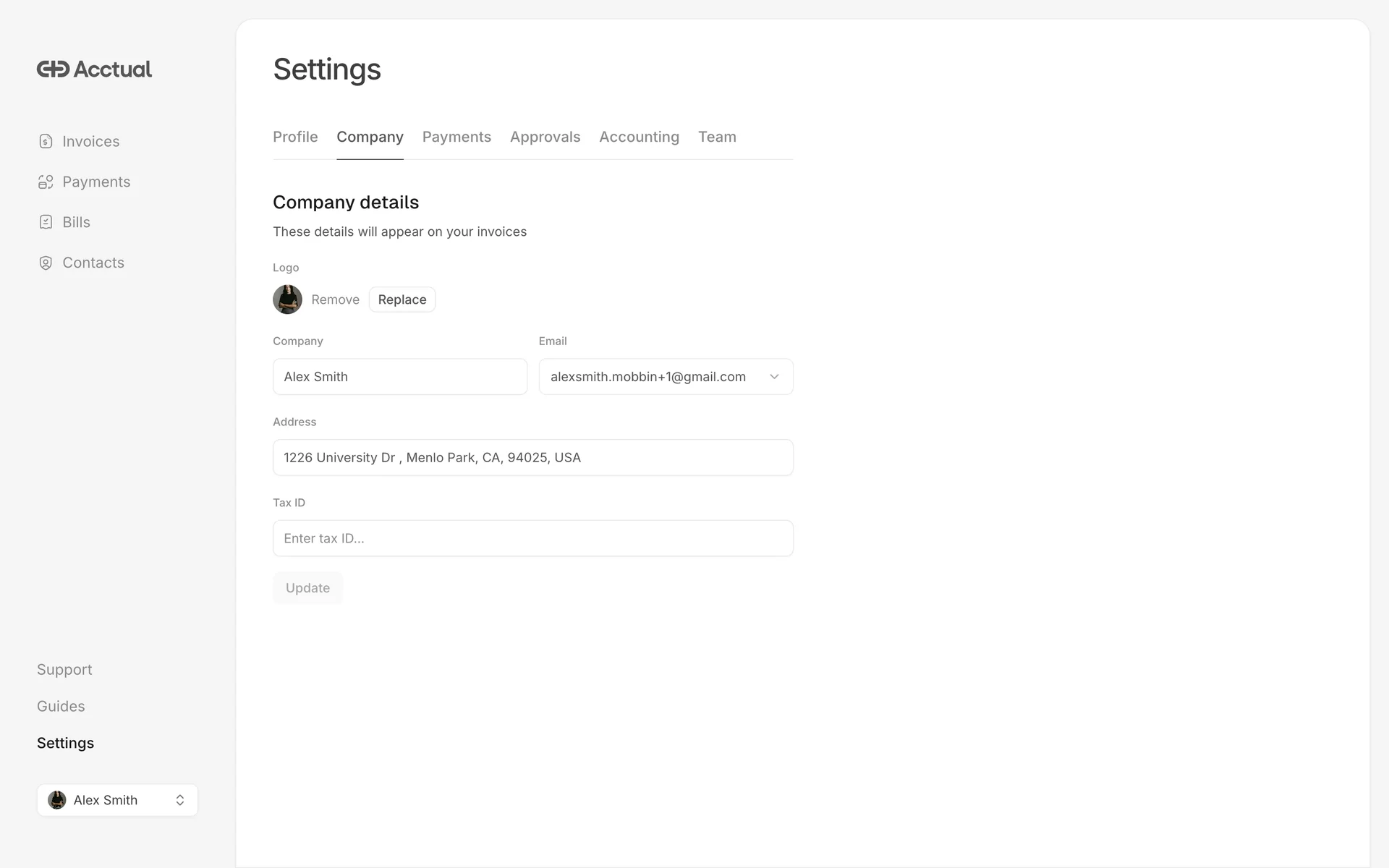Open the Approvals tab
Image resolution: width=1389 pixels, height=868 pixels.
point(545,137)
